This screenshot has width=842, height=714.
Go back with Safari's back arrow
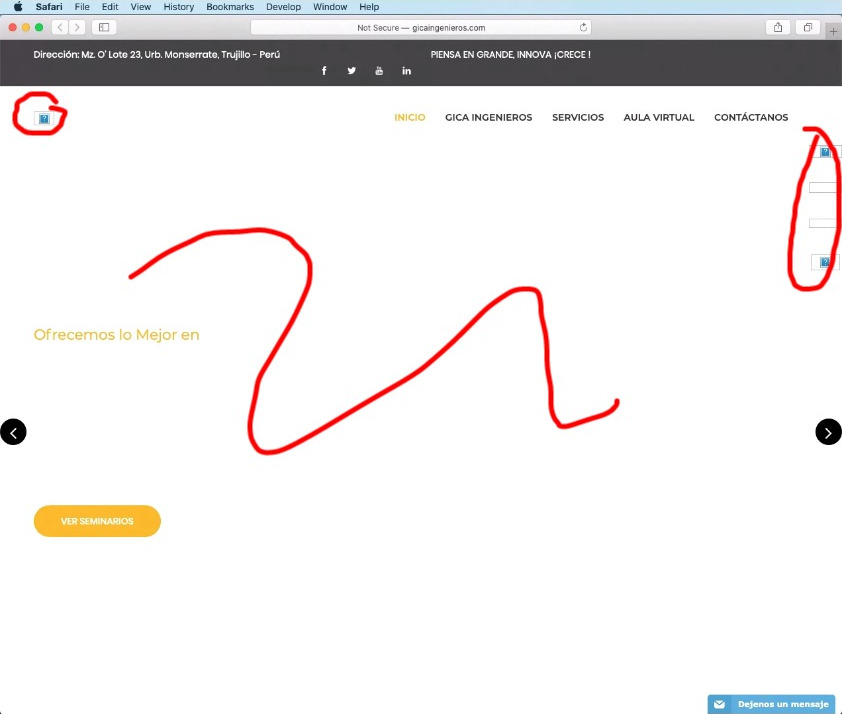click(60, 27)
